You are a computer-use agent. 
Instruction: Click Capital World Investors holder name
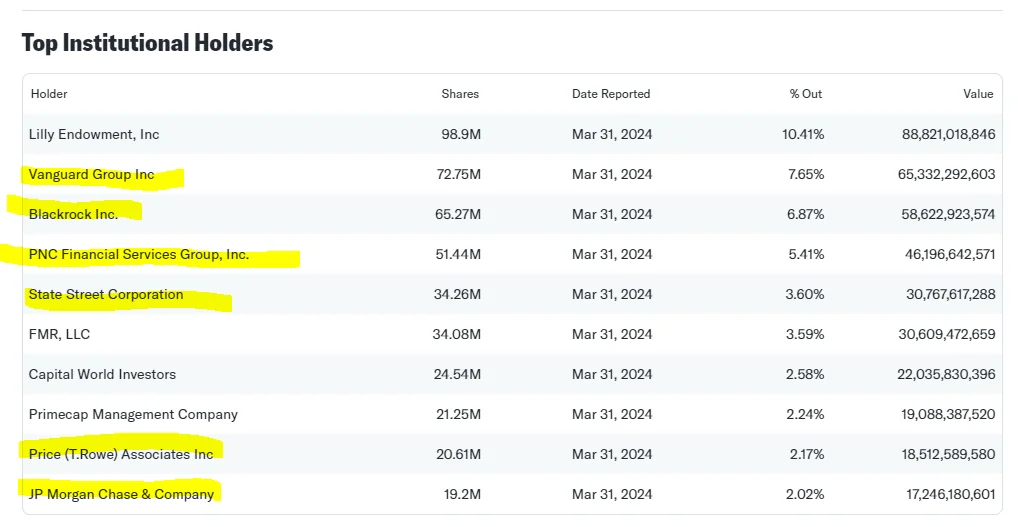[x=102, y=374]
